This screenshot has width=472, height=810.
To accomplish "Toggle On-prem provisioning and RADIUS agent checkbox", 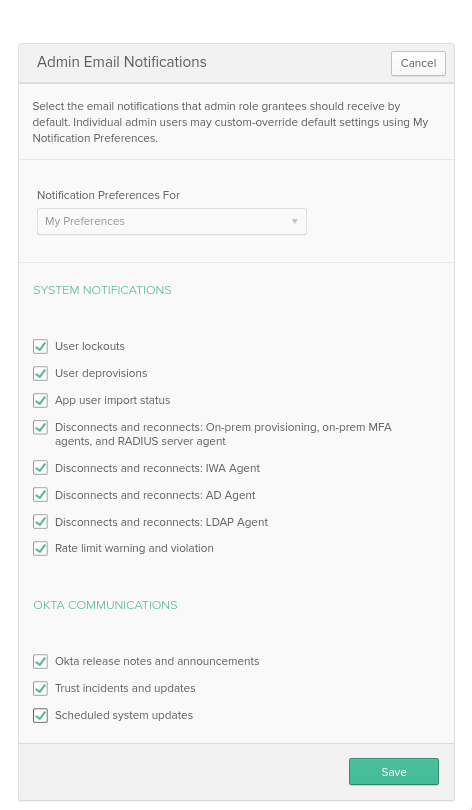I will (40, 427).
